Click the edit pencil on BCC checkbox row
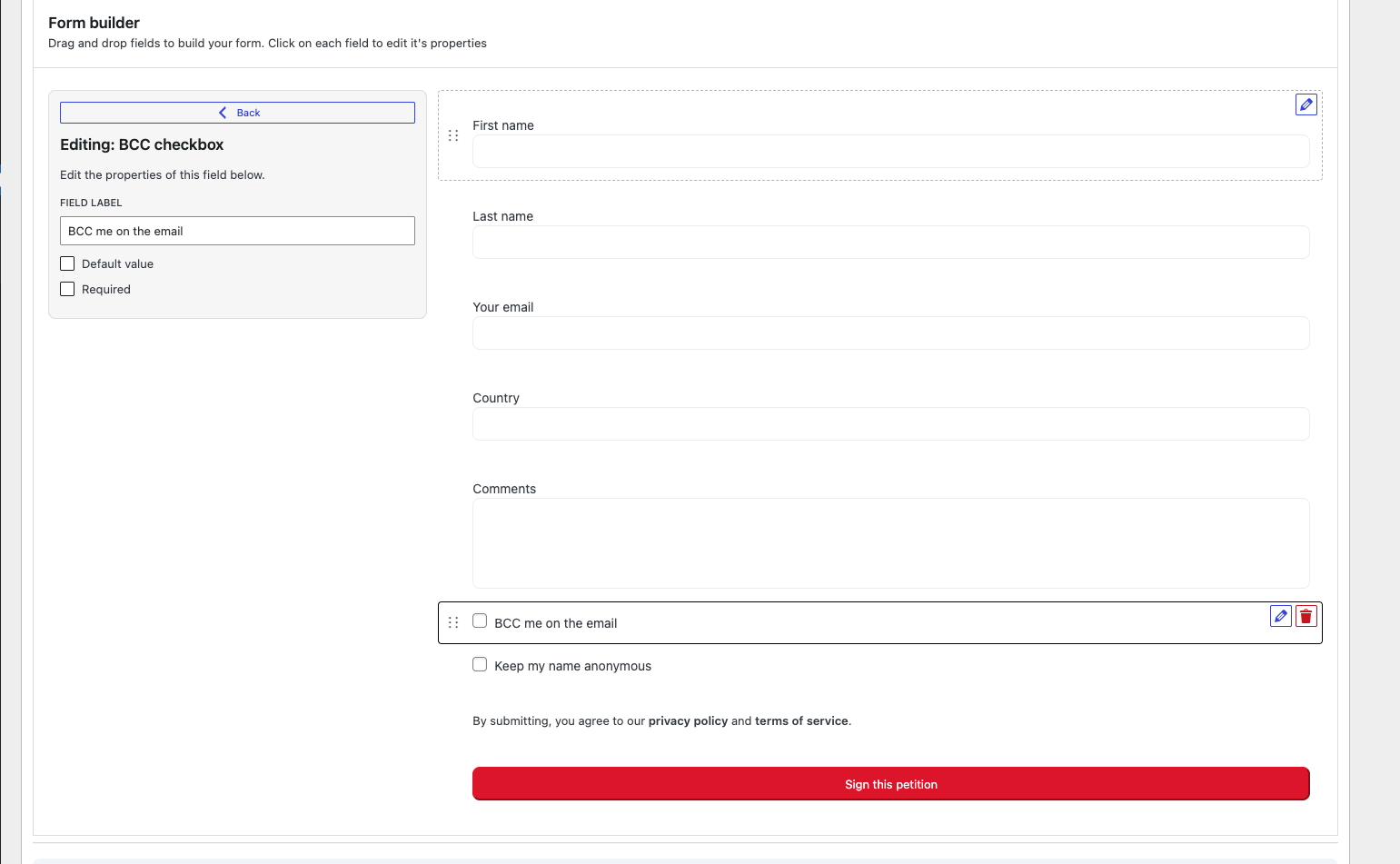The image size is (1400, 864). (1280, 616)
